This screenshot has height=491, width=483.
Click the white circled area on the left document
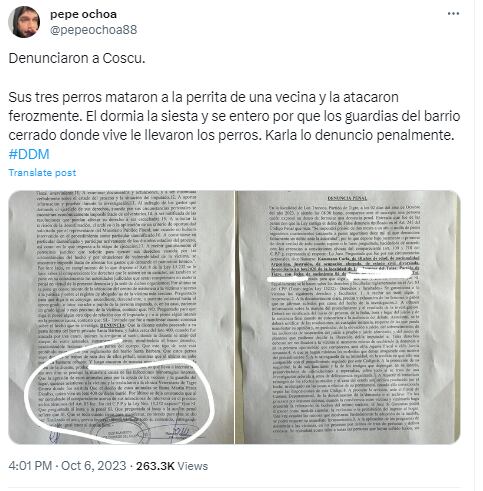pos(120,393)
